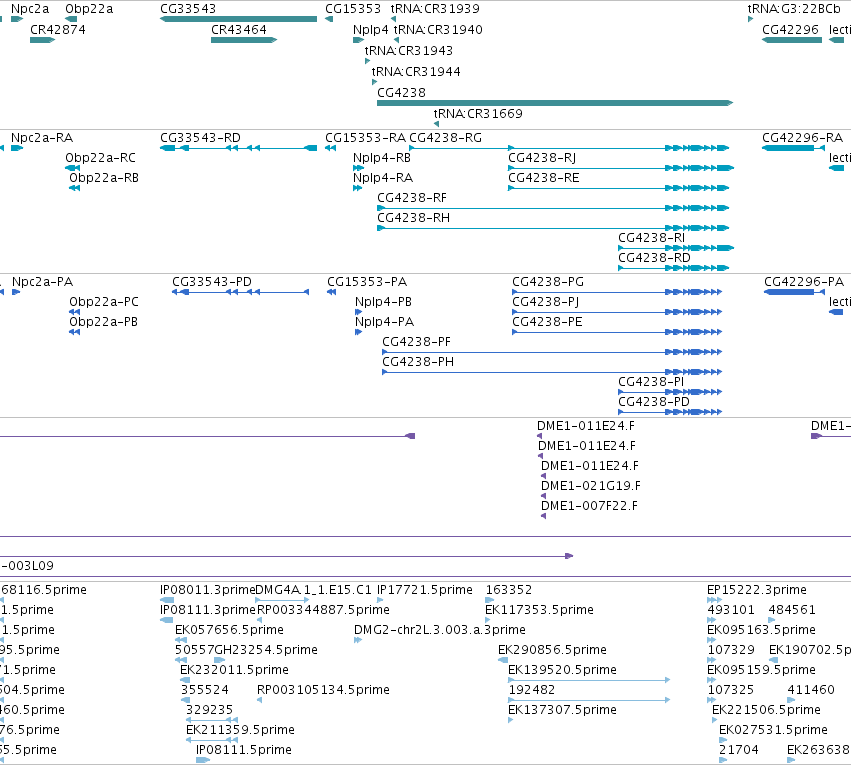Select the CG42296-PA coding feature
Screen dimensions: 851x765
794,292
